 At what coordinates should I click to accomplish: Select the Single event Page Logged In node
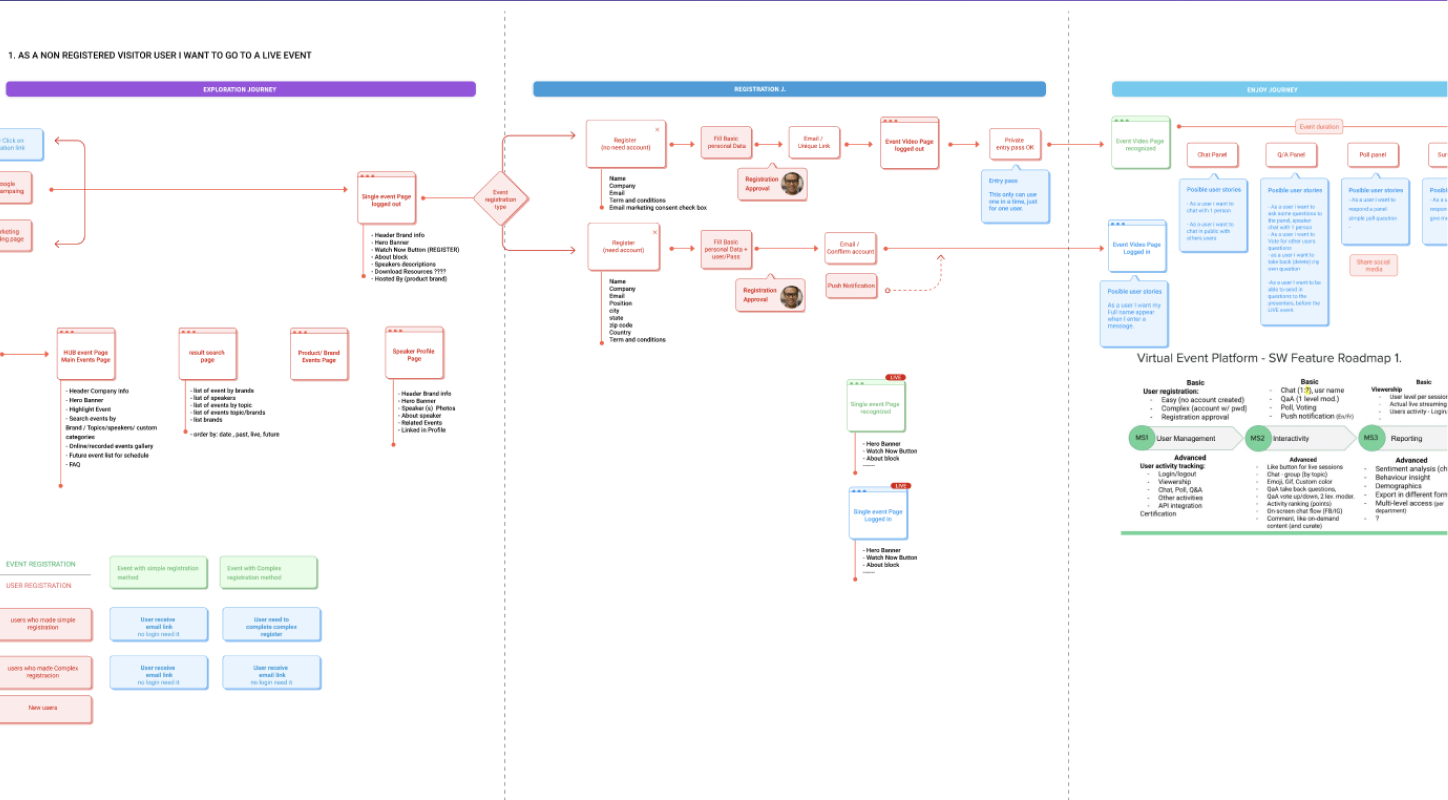point(878,513)
